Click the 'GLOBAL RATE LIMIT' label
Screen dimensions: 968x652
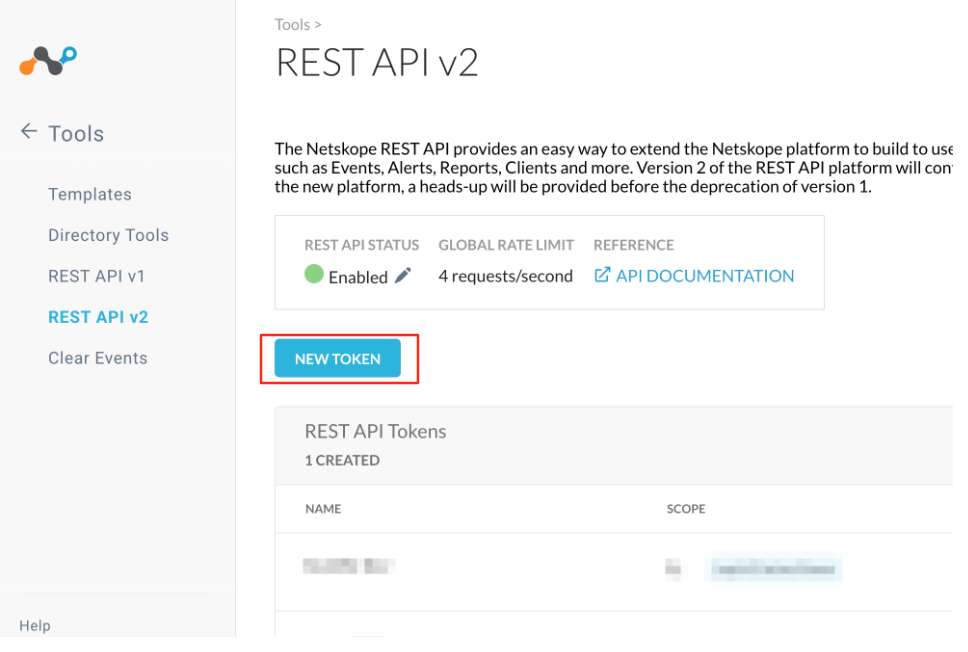coord(506,245)
